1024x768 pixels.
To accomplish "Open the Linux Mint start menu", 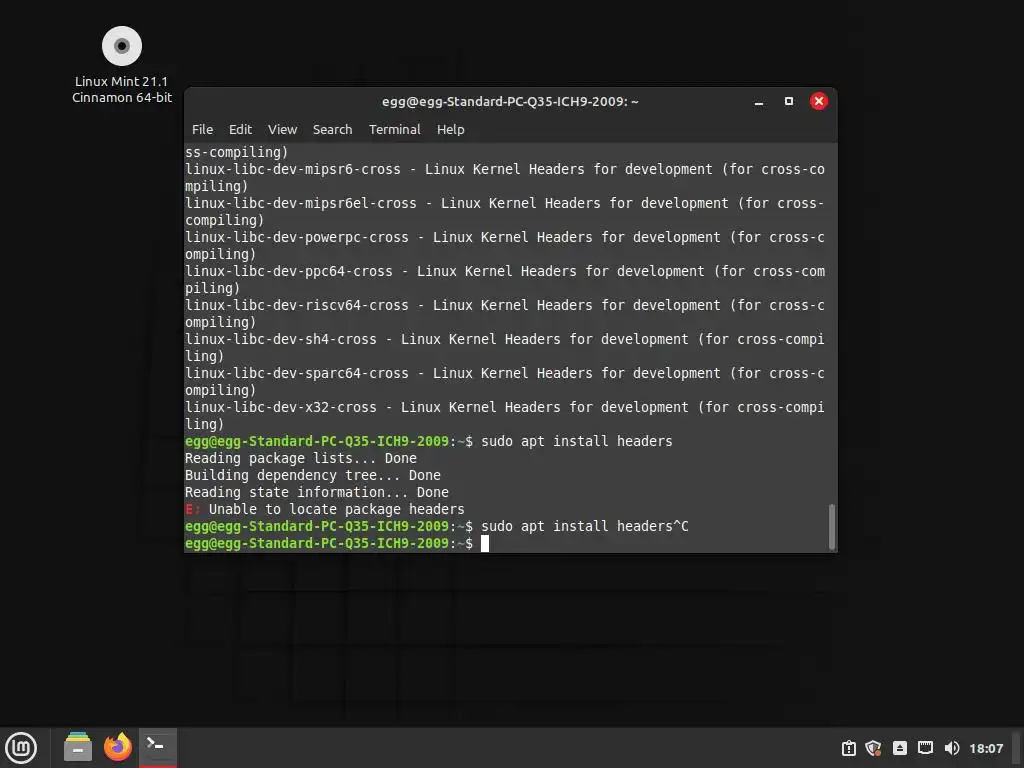I will 22,748.
